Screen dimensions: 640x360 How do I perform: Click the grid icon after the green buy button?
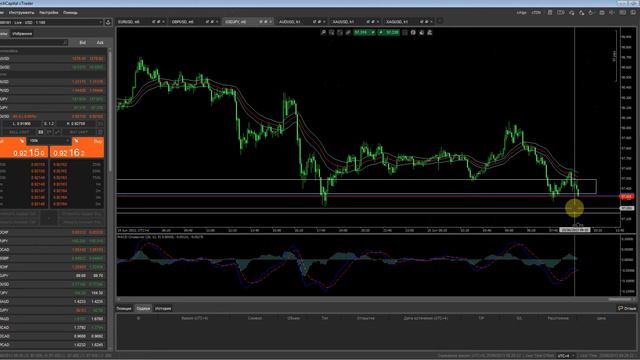tap(405, 32)
